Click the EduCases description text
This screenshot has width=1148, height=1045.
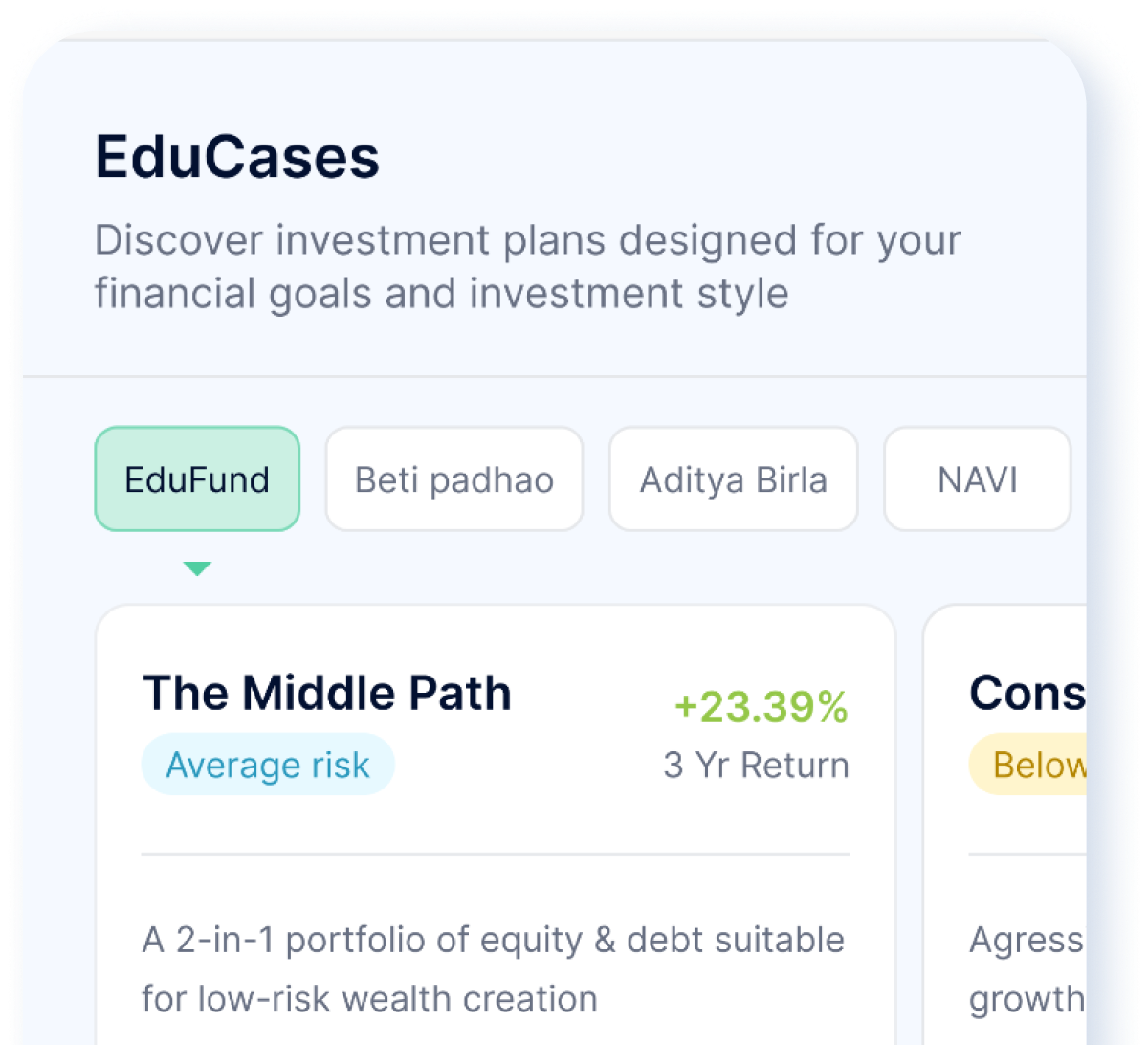pyautogui.click(x=528, y=266)
